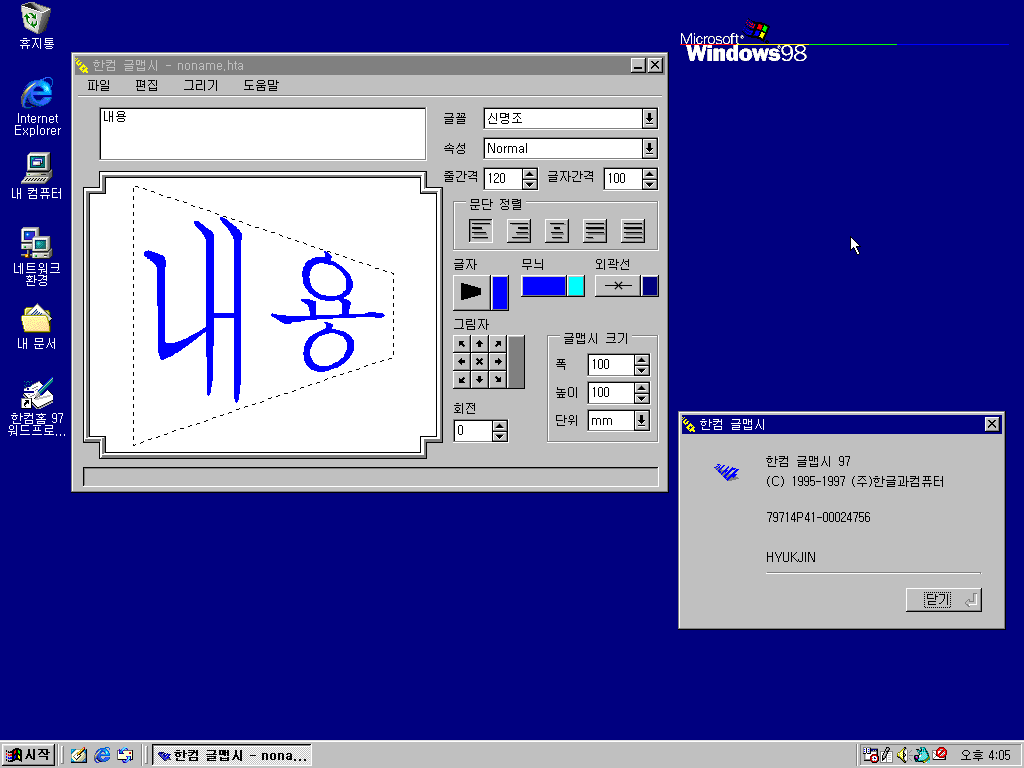This screenshot has height=768, width=1024.
Task: Decrease 줄간격 line spacing value
Action: coord(530,184)
